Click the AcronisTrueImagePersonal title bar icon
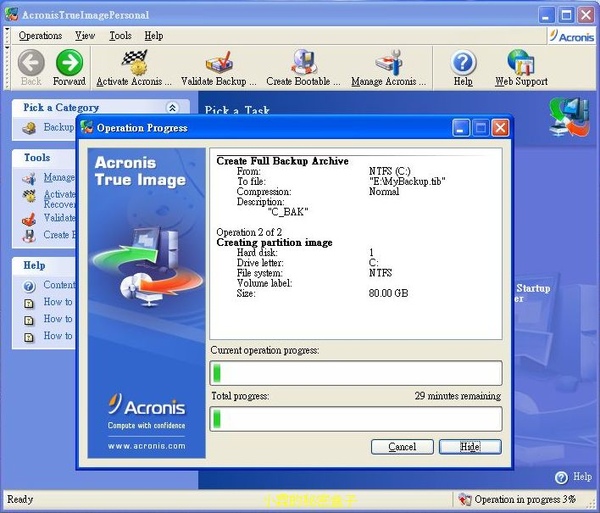Image resolution: width=600 pixels, height=513 pixels. (11, 15)
